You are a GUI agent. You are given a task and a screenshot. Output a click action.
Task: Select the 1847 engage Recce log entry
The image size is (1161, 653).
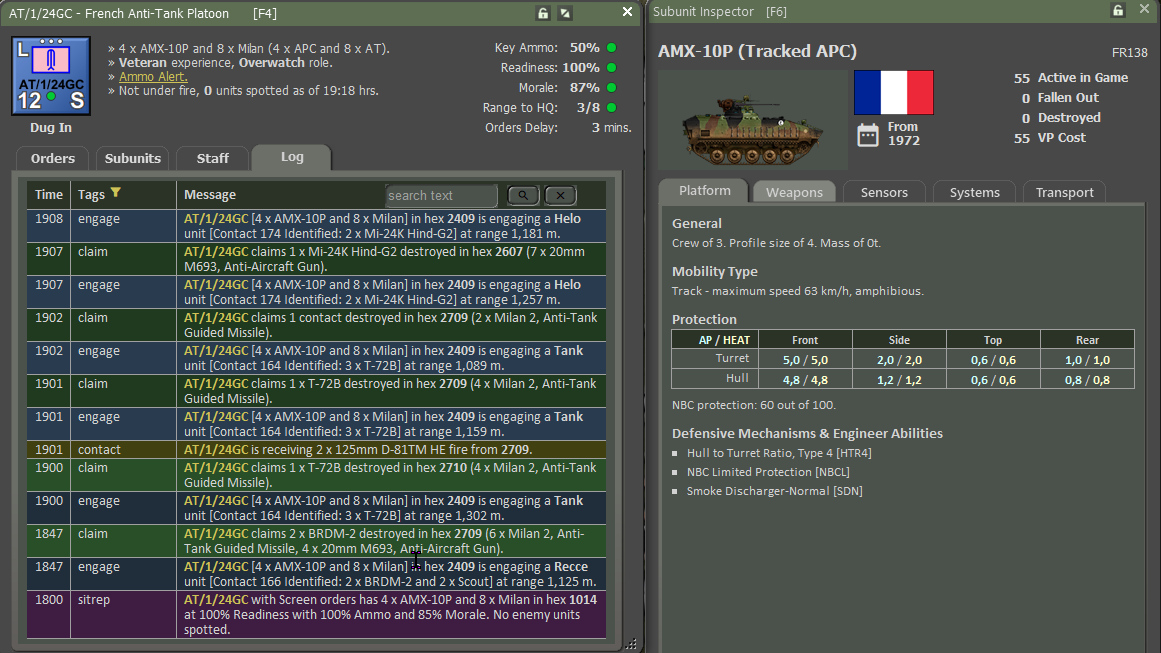(x=316, y=574)
